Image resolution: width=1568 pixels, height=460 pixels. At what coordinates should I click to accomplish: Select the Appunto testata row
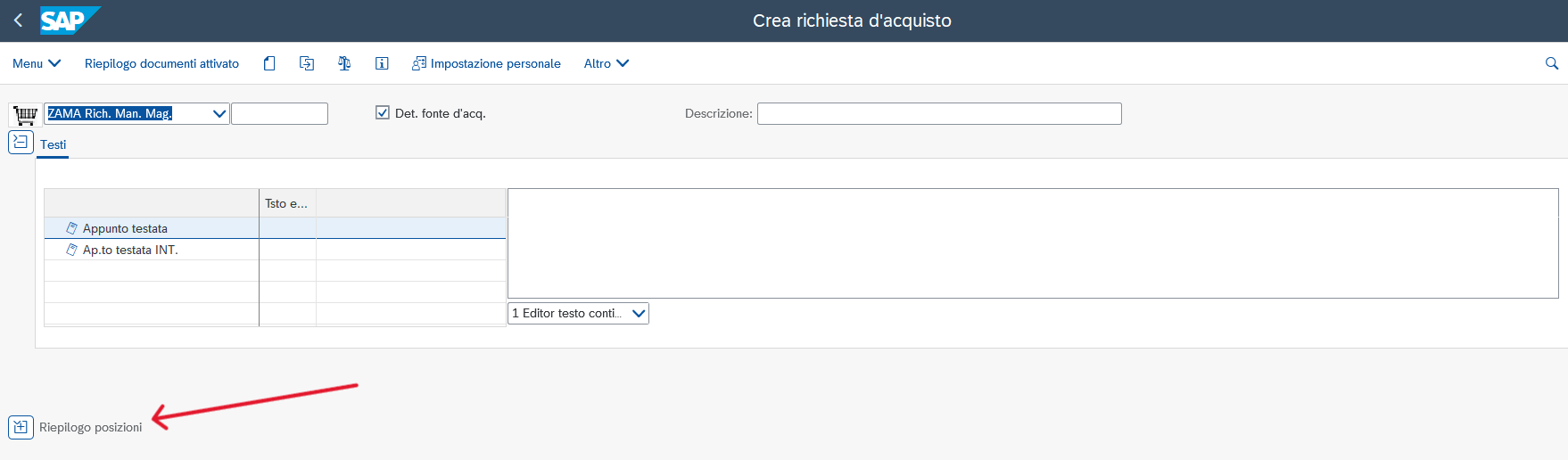(x=275, y=228)
